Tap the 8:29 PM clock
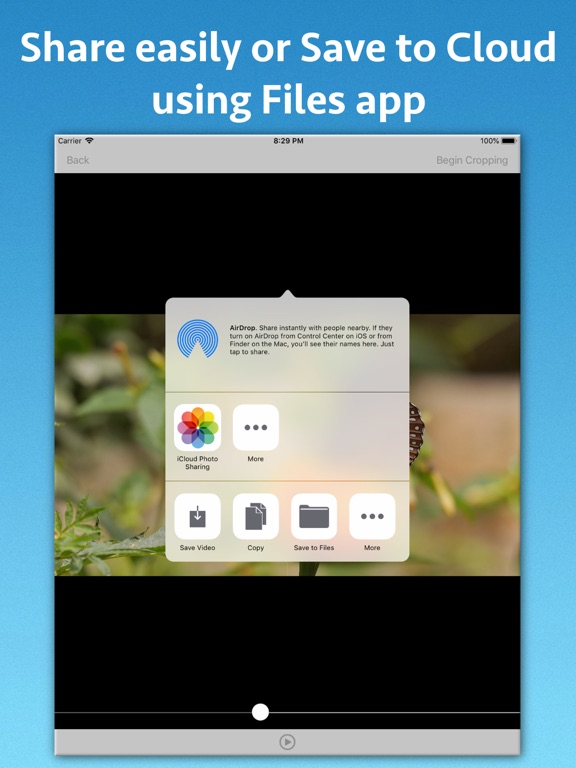 click(x=288, y=141)
